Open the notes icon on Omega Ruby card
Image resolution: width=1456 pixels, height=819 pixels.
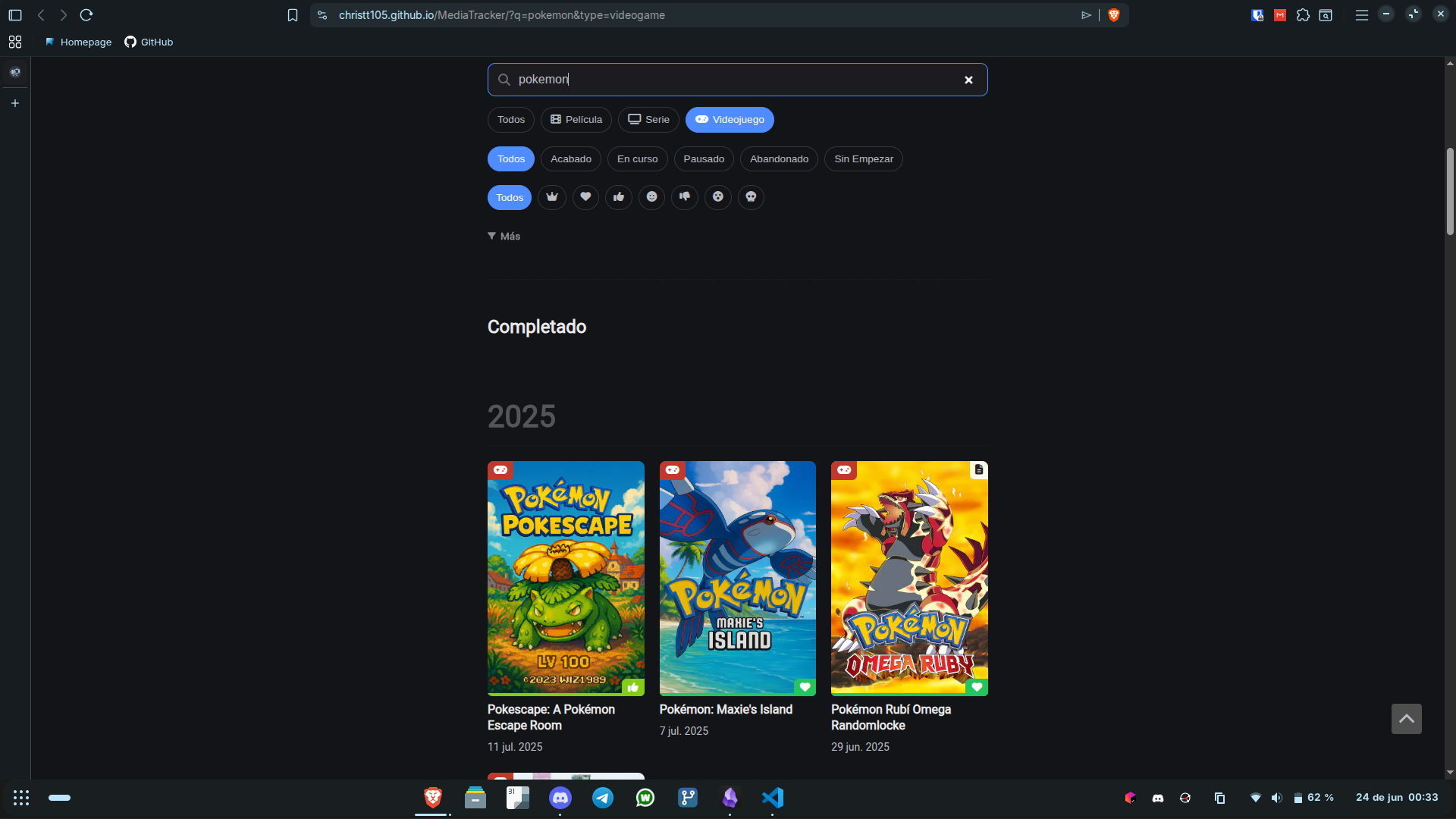click(979, 469)
